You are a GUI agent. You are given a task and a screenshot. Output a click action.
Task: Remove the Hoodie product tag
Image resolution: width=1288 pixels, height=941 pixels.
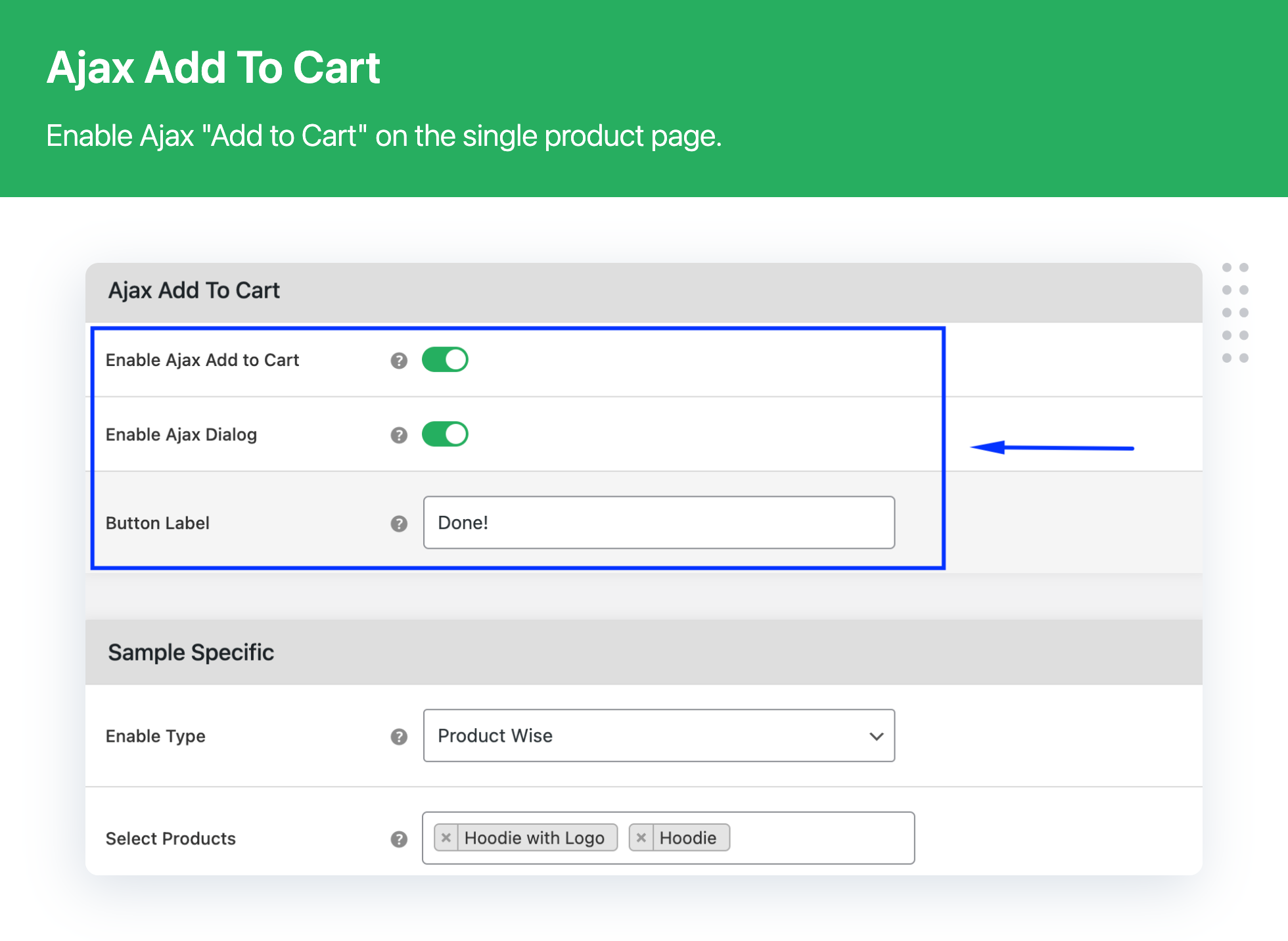point(641,838)
